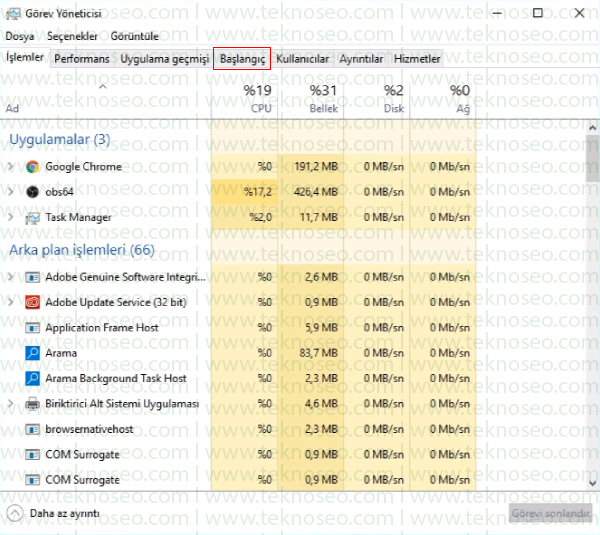Click the Görevi sonlandır button
Image resolution: width=600 pixels, height=535 pixels.
pos(551,514)
